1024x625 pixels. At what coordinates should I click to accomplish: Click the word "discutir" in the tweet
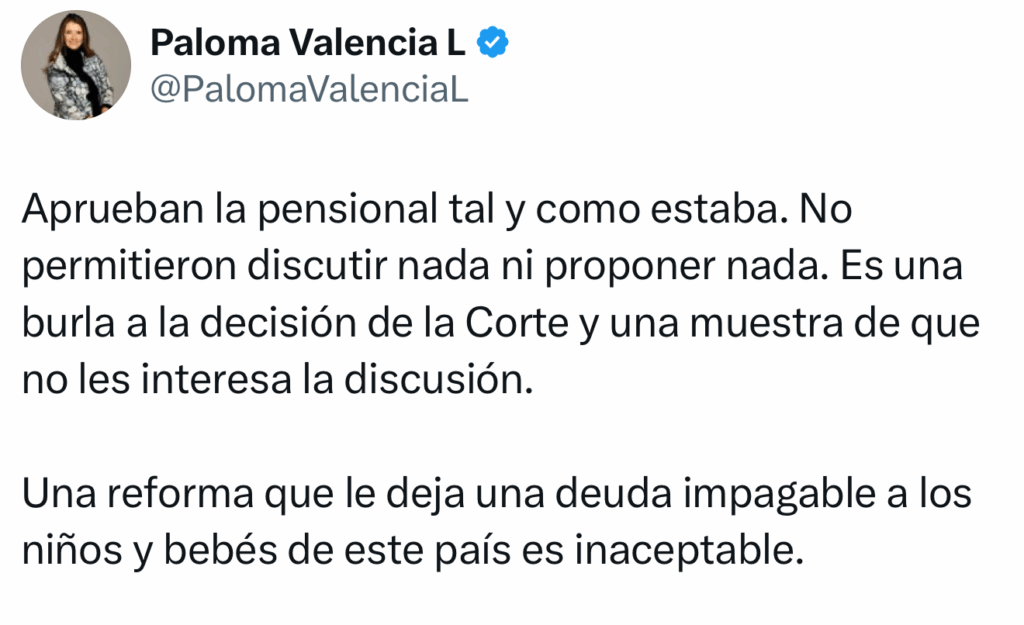point(317,267)
